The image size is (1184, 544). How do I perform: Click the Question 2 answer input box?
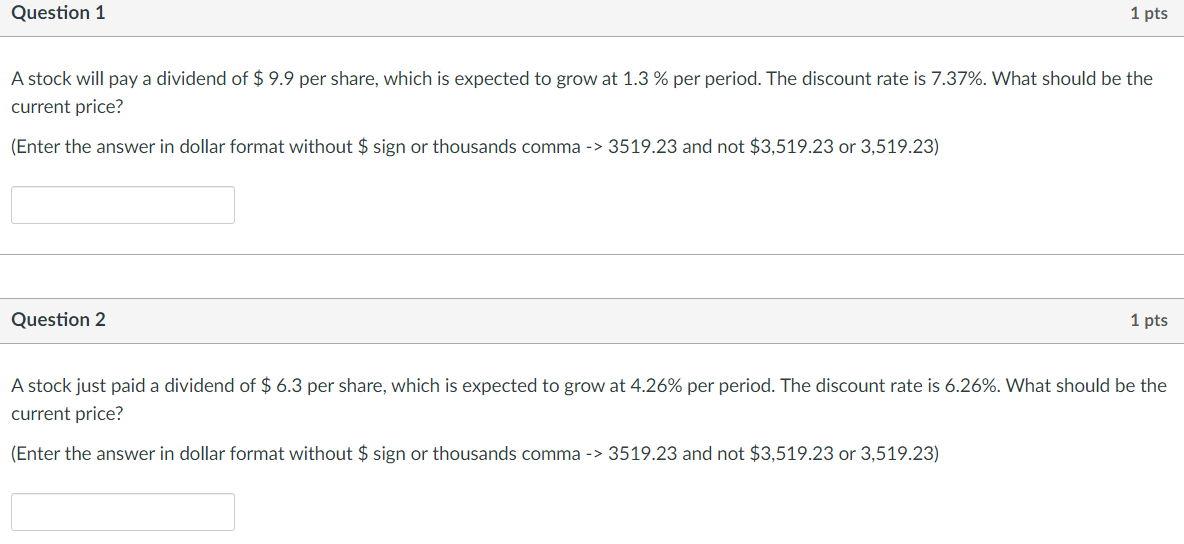click(122, 512)
